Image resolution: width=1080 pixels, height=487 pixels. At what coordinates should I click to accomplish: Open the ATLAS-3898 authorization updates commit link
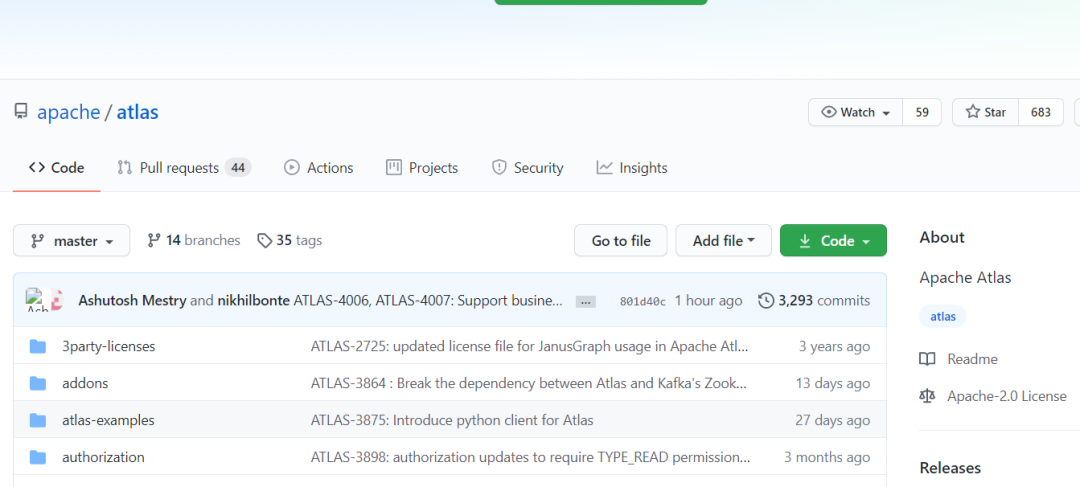(530, 457)
